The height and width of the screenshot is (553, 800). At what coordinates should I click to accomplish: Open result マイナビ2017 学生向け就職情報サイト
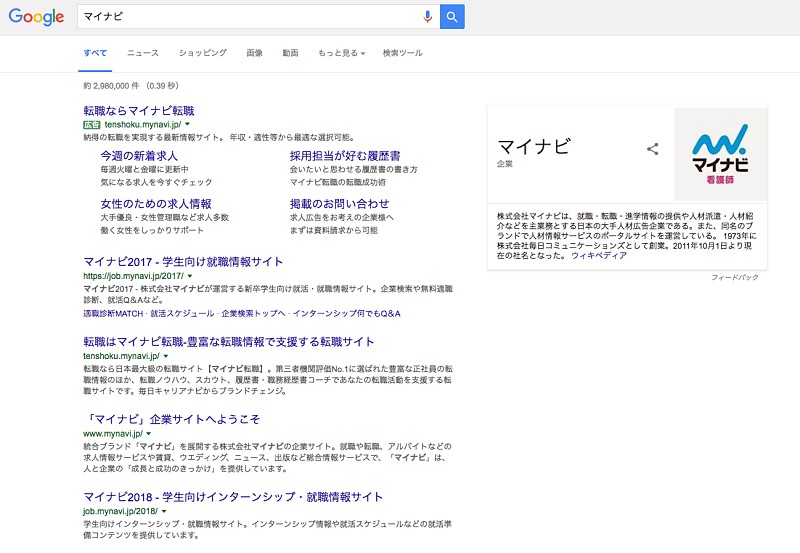[183, 262]
